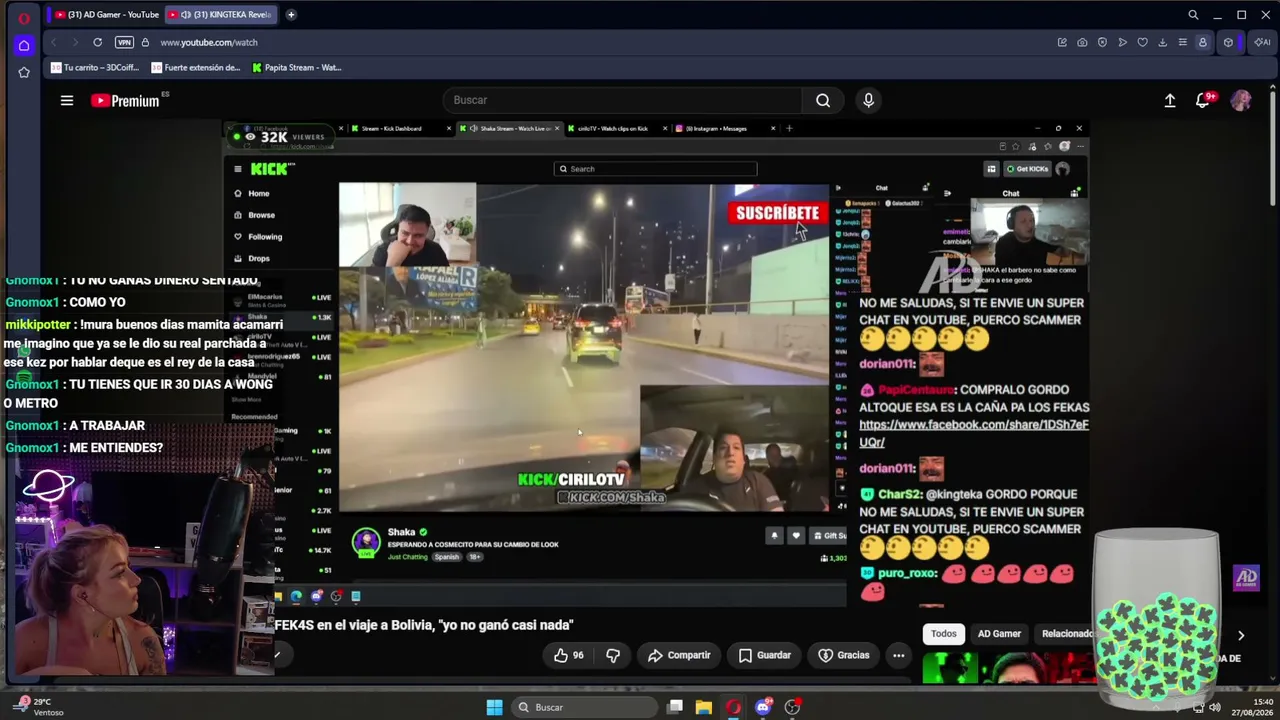Viewport: 1280px width, 720px height.
Task: Click the Compartir share button
Action: (x=679, y=655)
